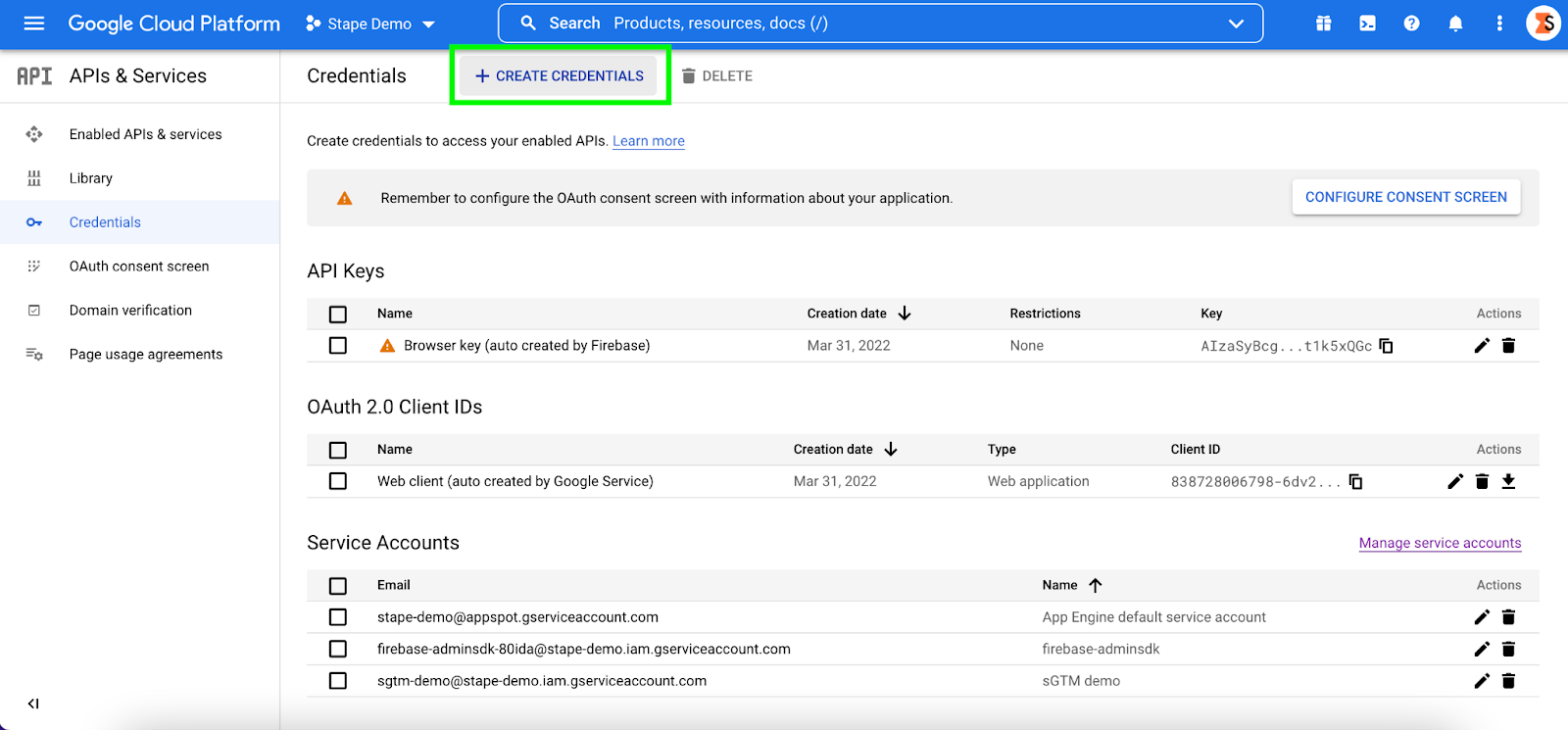Focus the Search products, resources, docs field
Viewport: 1568px width, 730px height.
pyautogui.click(x=880, y=24)
